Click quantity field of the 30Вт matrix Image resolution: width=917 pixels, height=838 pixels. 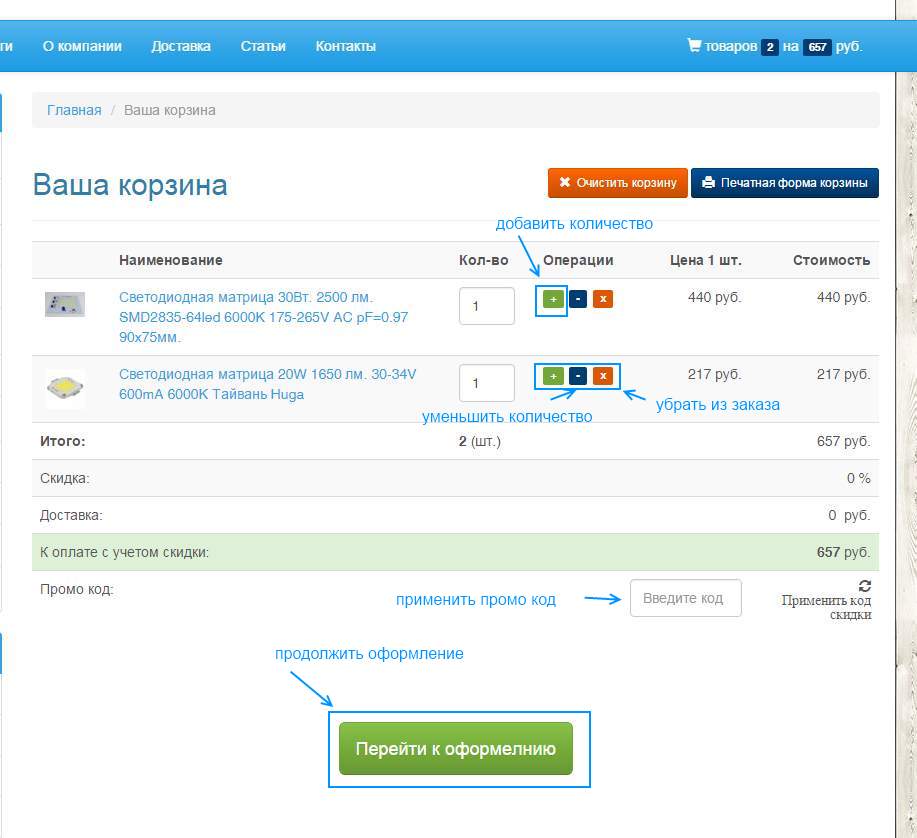(x=487, y=306)
